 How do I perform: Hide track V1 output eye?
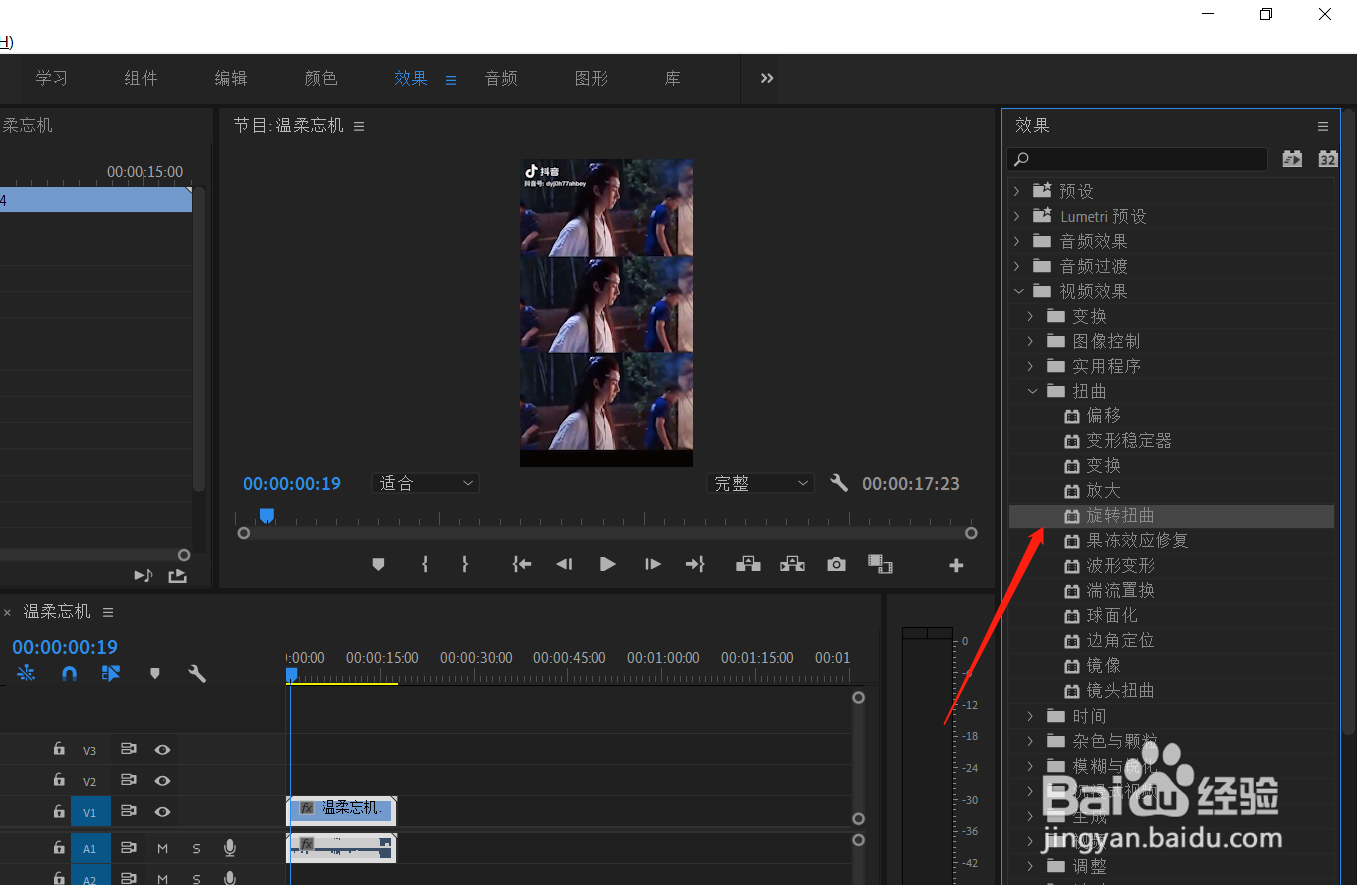coord(162,811)
